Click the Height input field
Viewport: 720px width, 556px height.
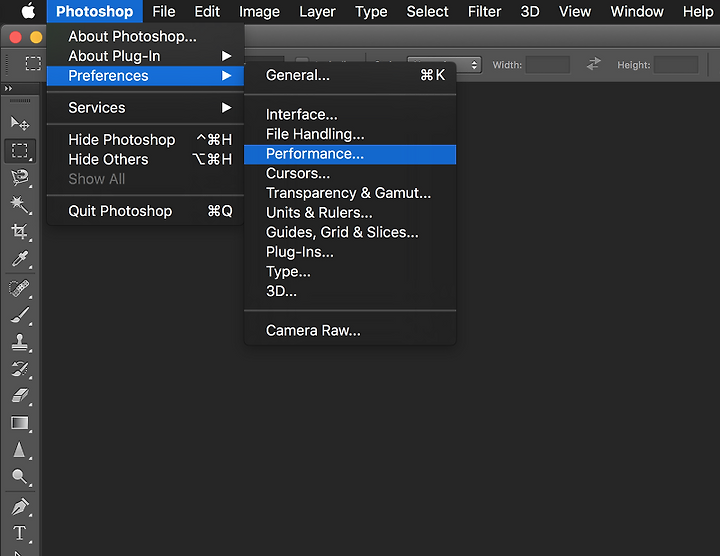676,65
